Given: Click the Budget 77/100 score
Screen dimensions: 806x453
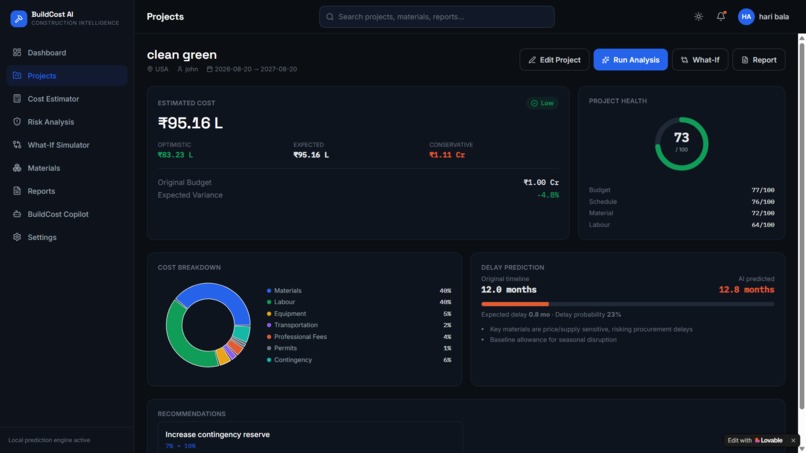Looking at the screenshot, I should coord(763,190).
